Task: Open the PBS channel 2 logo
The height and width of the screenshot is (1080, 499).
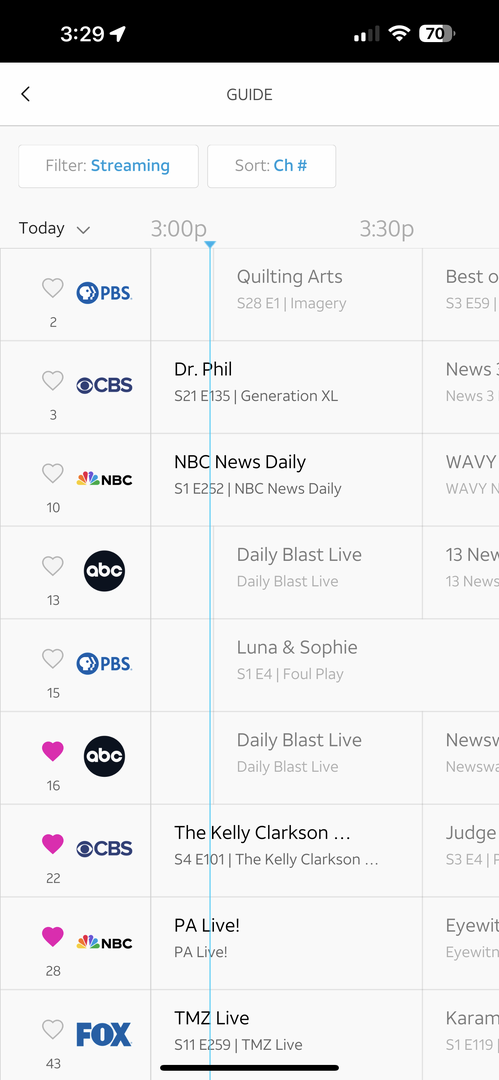Action: (104, 293)
